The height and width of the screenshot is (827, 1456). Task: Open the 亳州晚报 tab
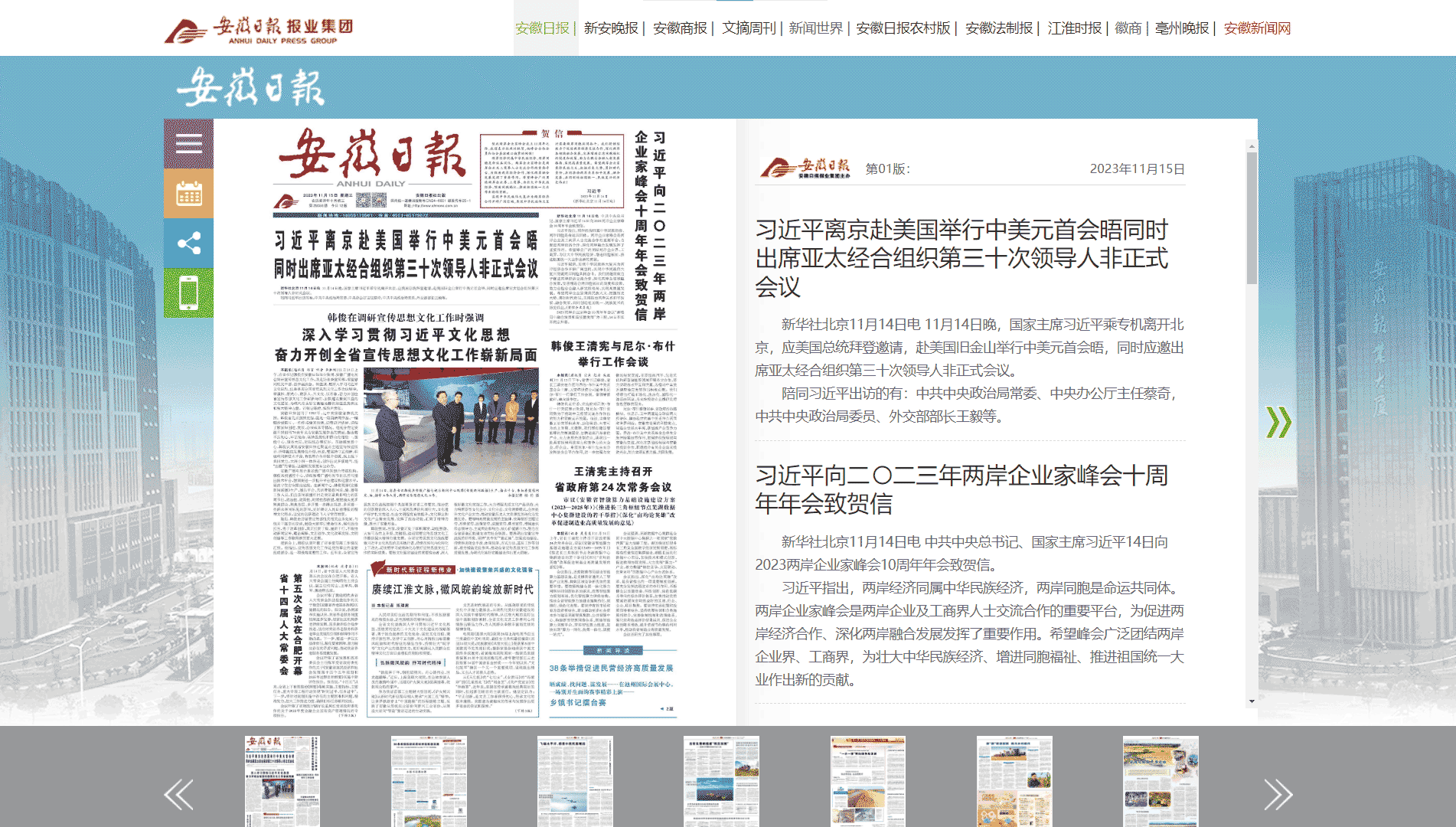(x=1182, y=28)
